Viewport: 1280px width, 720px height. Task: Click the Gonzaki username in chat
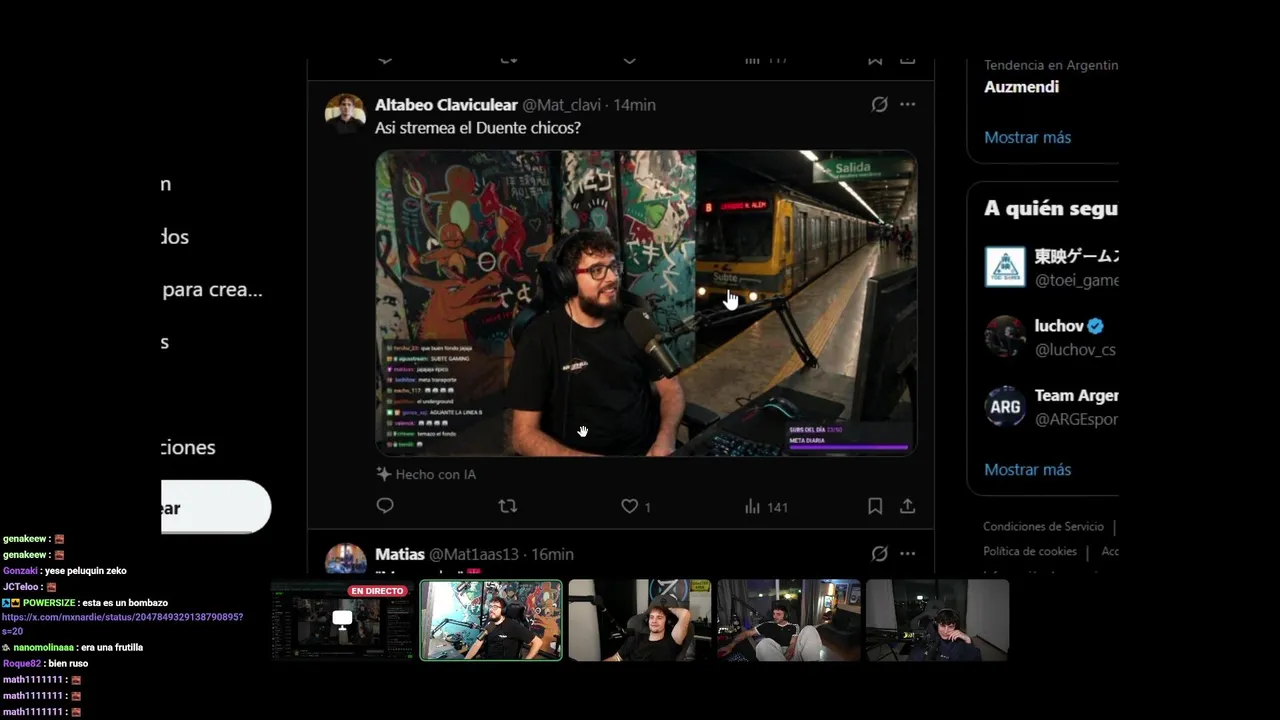(20, 571)
